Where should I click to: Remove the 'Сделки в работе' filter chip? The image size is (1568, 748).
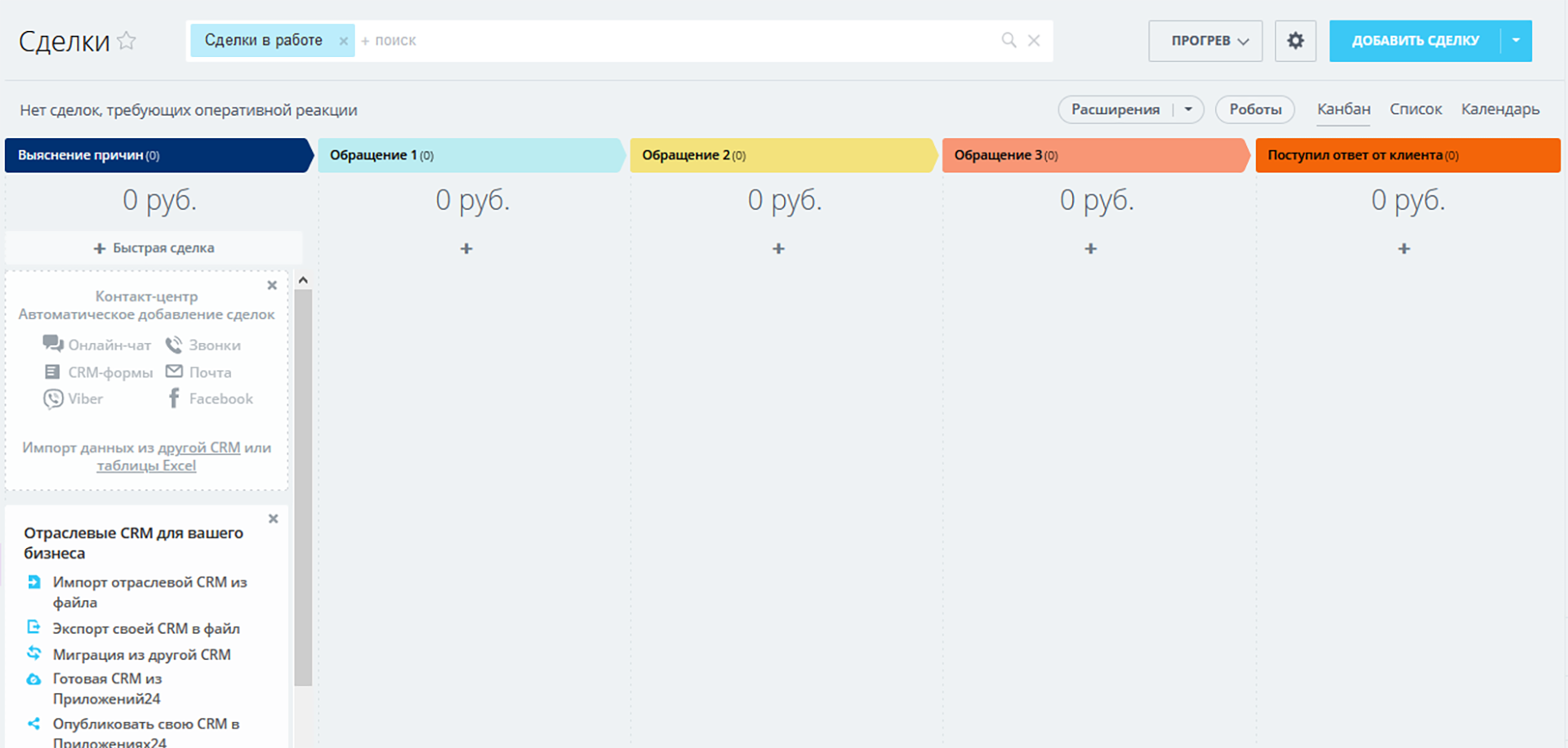point(344,41)
